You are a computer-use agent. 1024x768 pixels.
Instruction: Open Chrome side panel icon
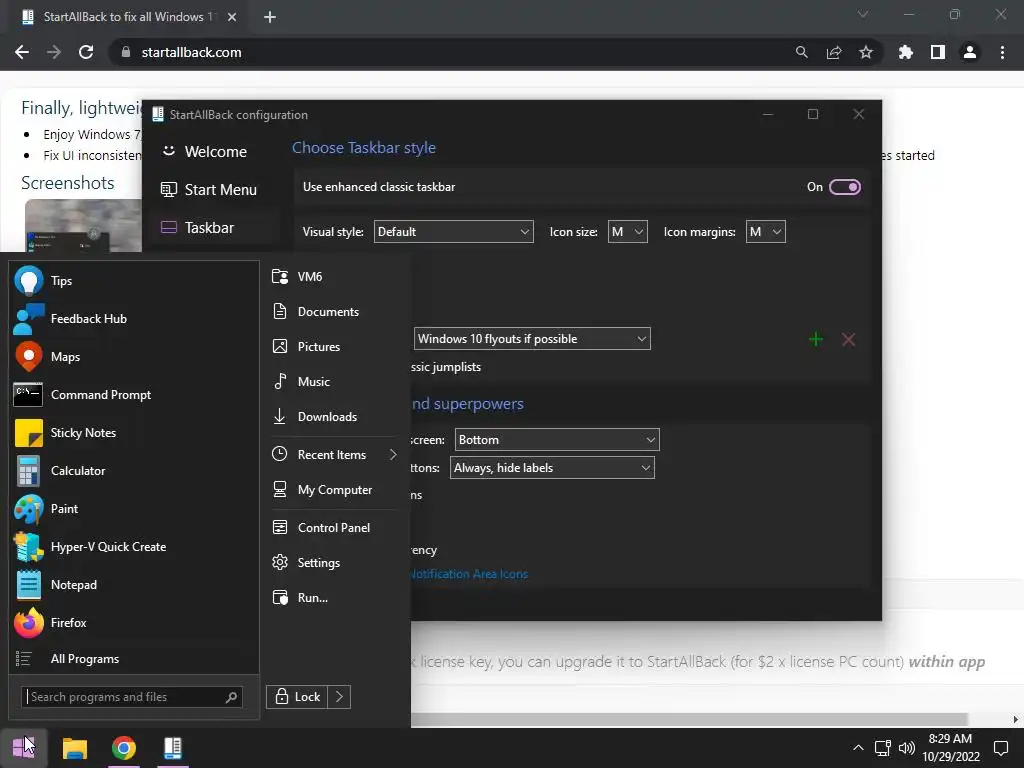tap(938, 52)
